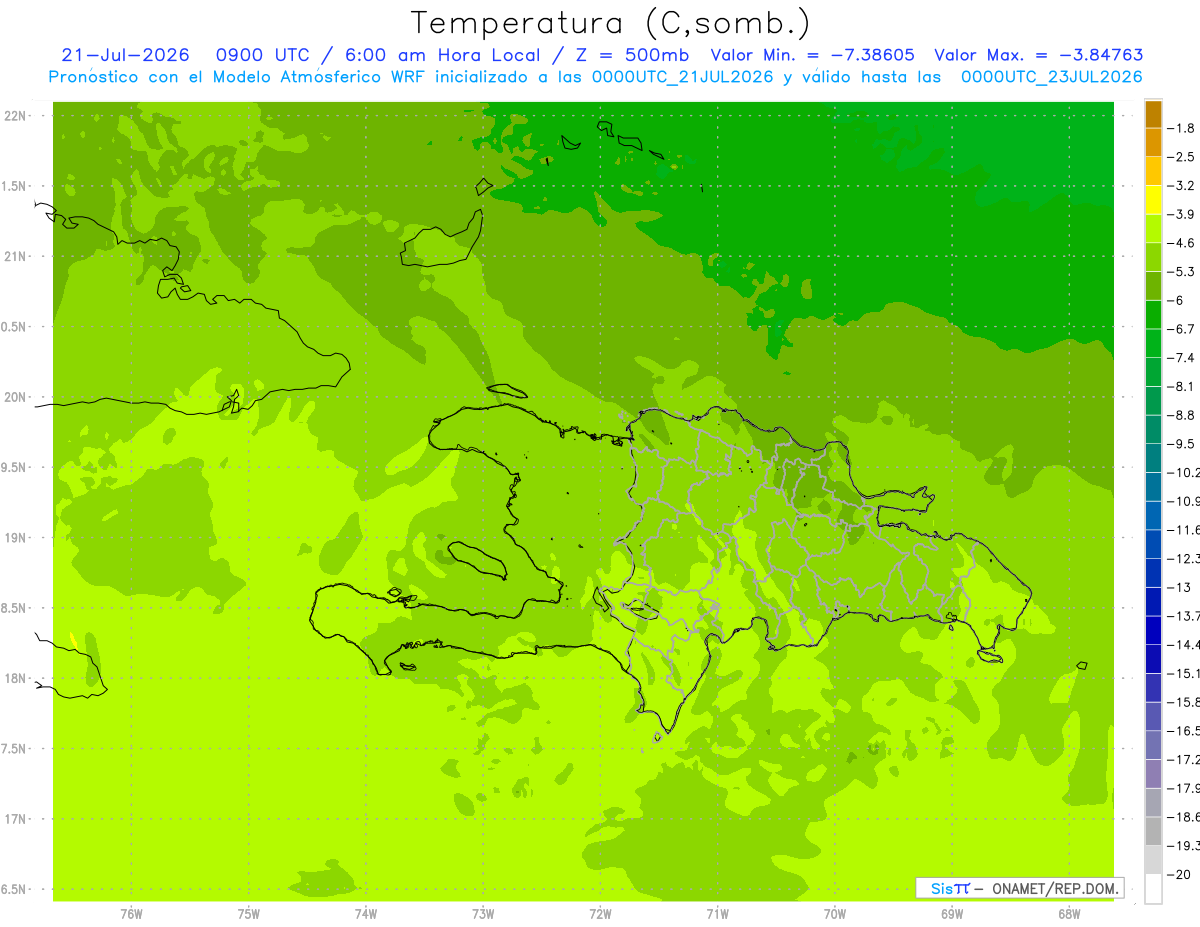This screenshot has height=927, width=1200.
Task: Click the '6.5N' latitude label
Action: [x=15, y=890]
